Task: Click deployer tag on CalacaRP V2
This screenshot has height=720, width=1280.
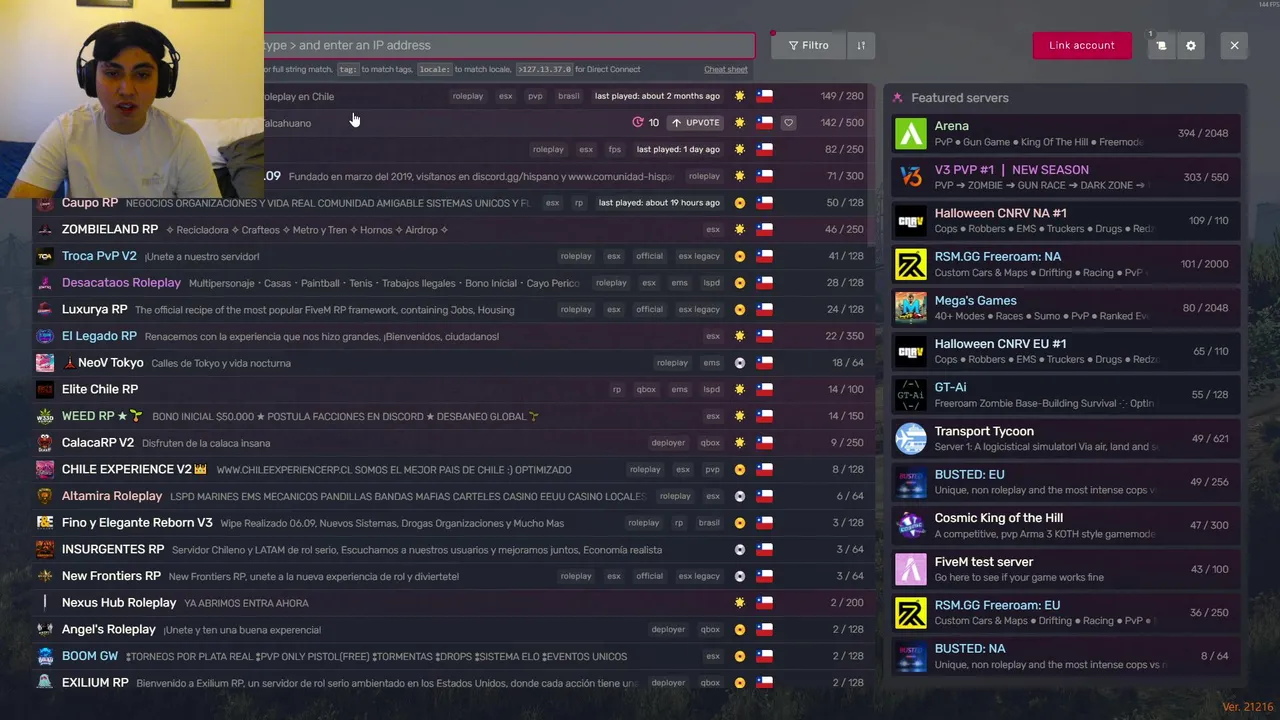Action: pos(668,443)
